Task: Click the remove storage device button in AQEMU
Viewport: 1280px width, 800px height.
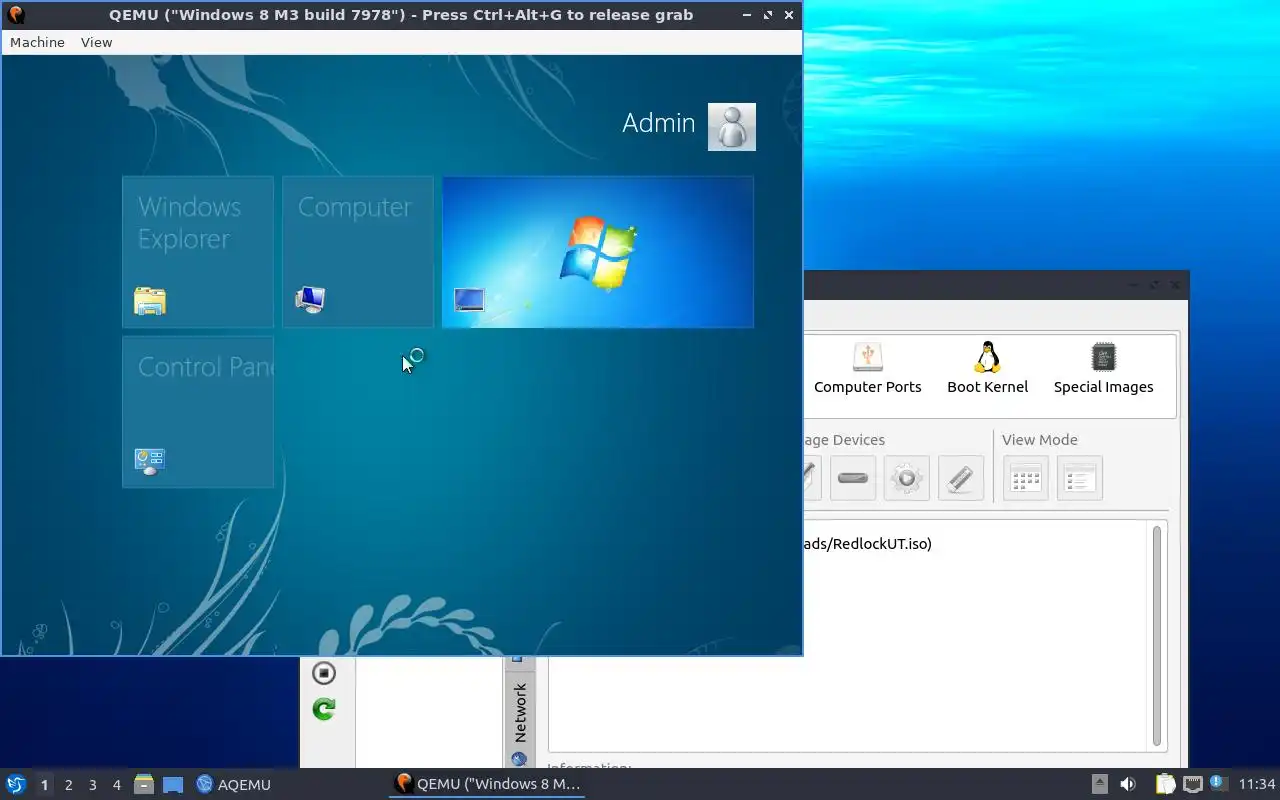Action: pyautogui.click(x=853, y=478)
